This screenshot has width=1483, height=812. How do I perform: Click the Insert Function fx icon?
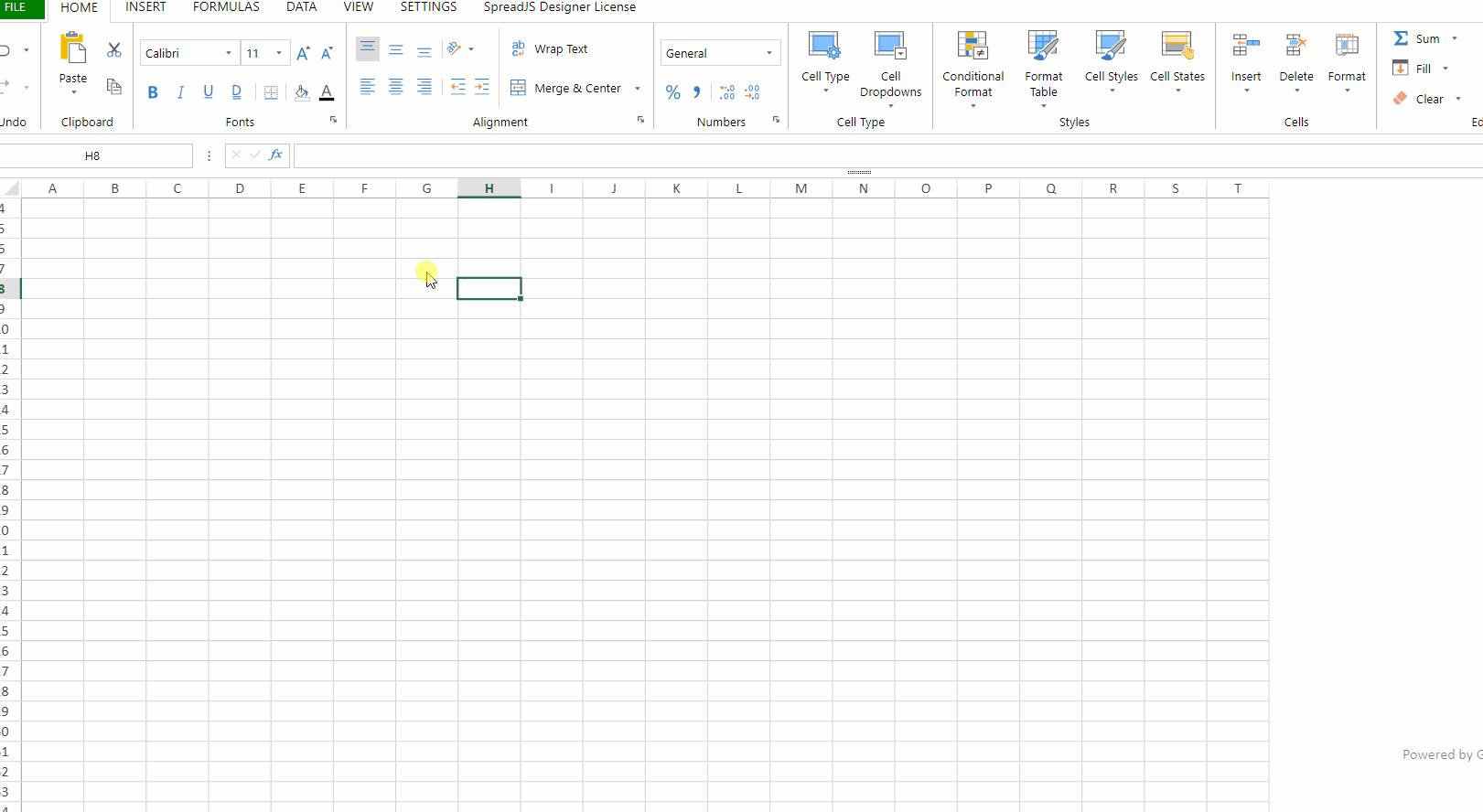[x=275, y=155]
